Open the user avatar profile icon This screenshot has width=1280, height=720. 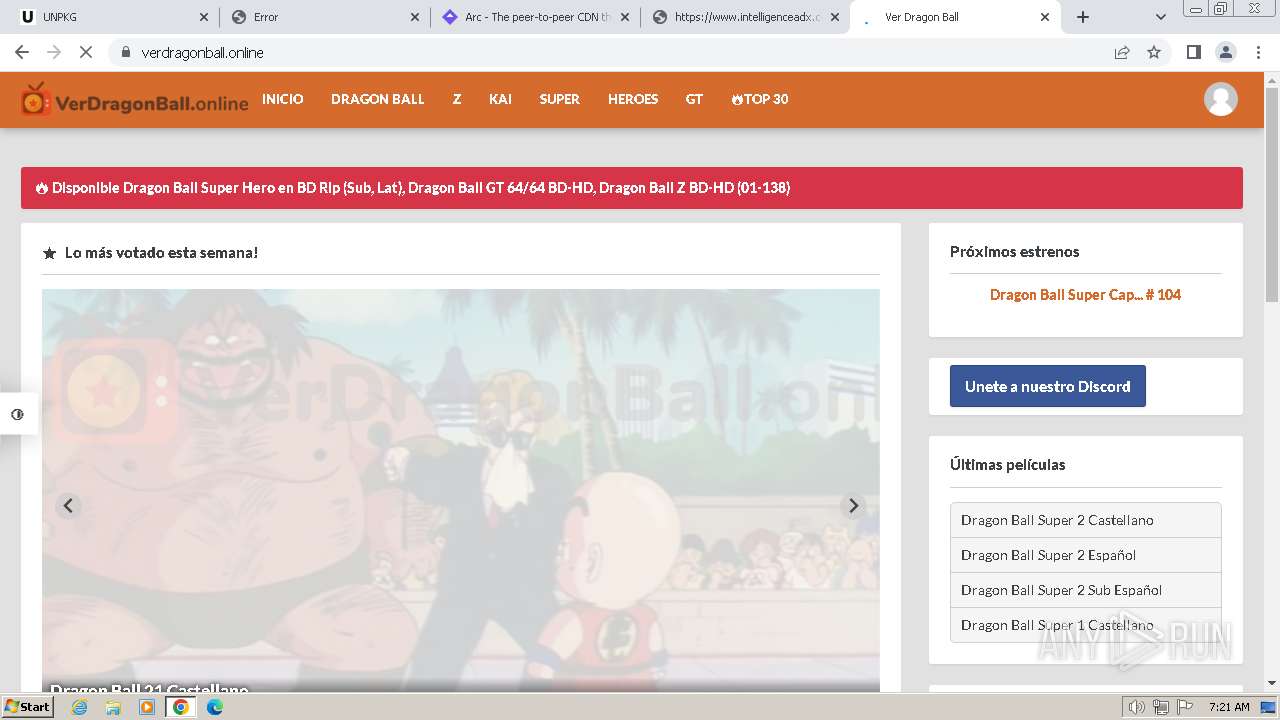pos(1220,99)
